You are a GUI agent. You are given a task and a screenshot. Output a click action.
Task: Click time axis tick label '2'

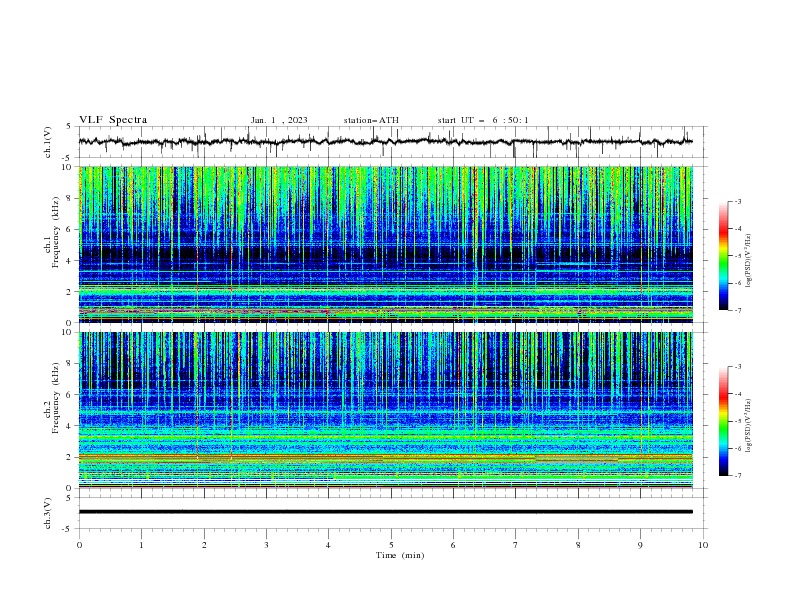[204, 545]
